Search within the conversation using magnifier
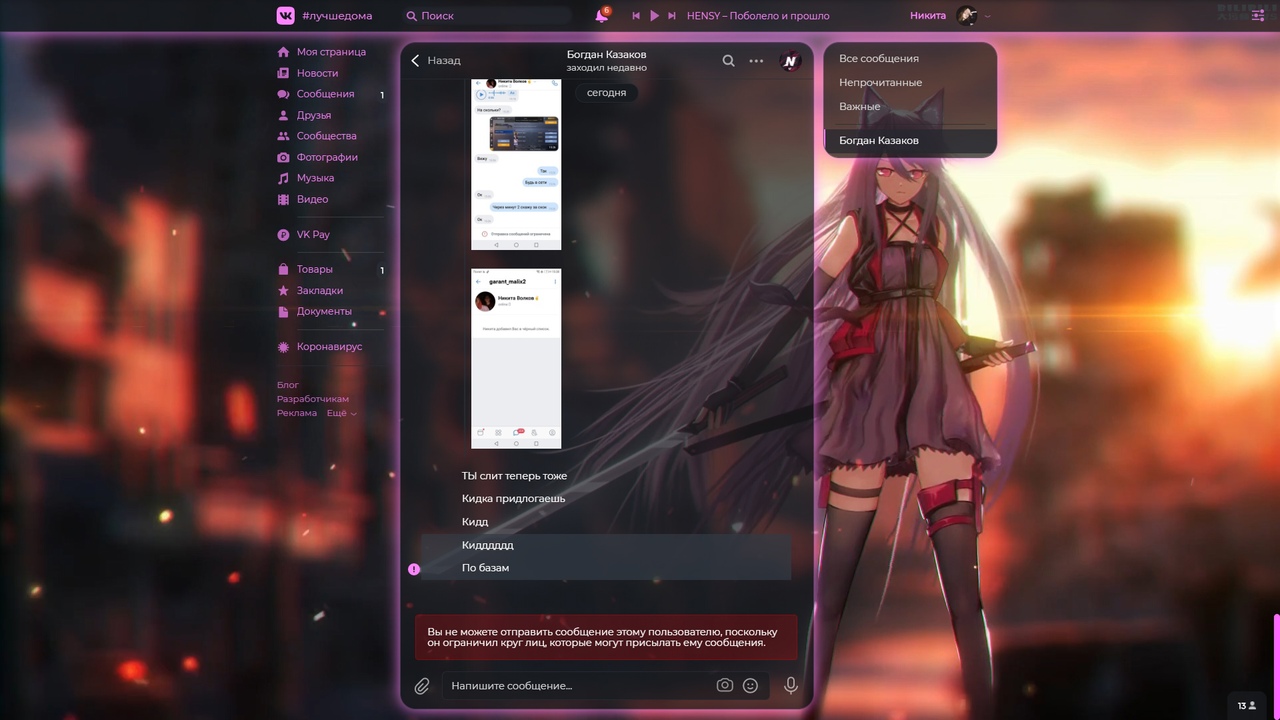Image resolution: width=1280 pixels, height=720 pixels. [x=728, y=61]
